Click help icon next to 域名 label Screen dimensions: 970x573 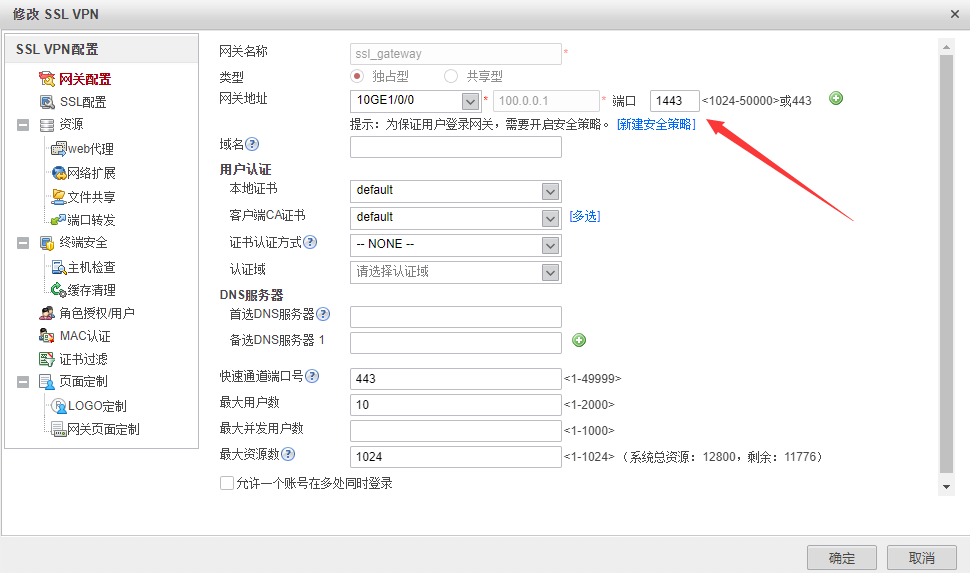click(252, 145)
